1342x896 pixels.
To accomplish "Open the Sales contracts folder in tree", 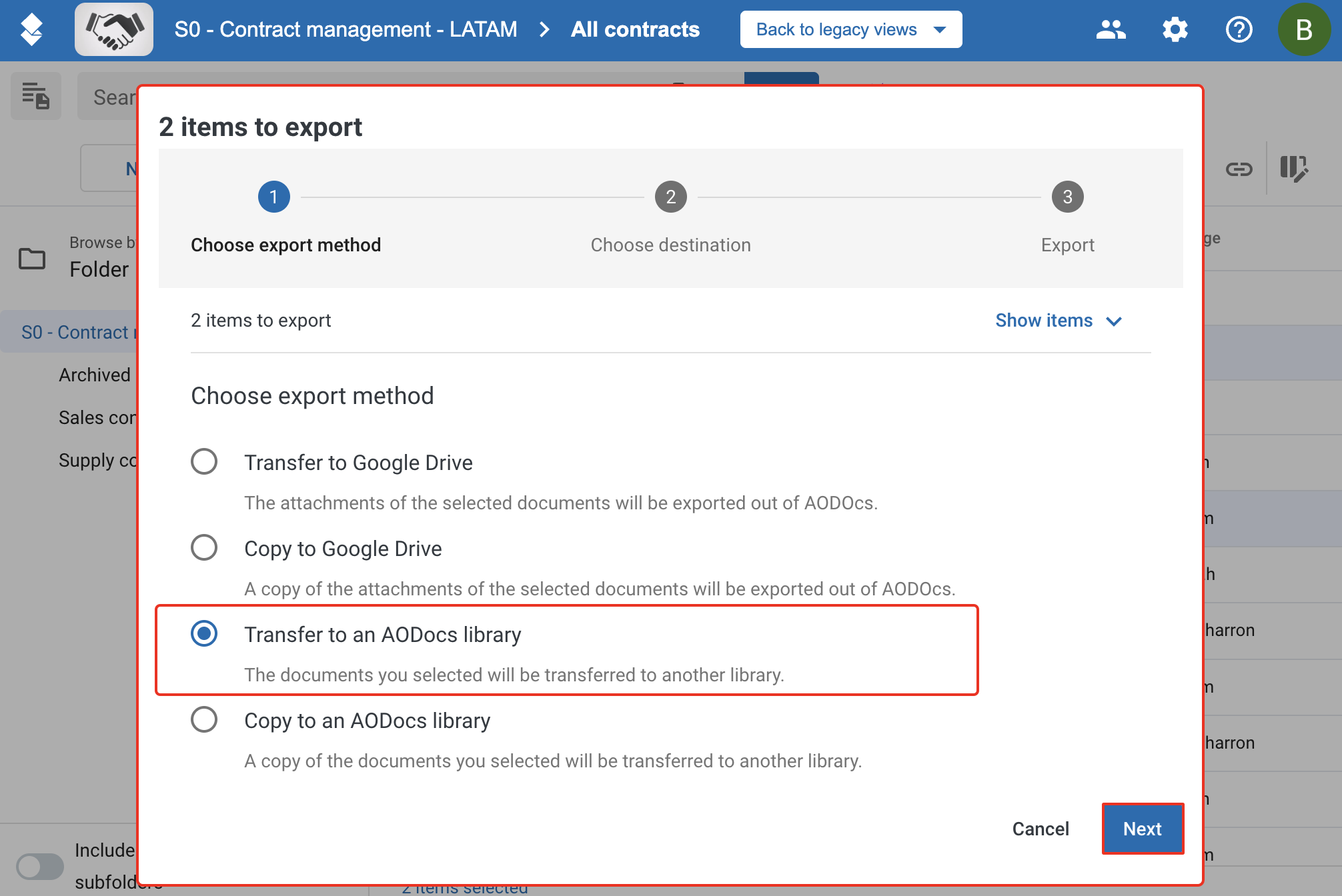I will coord(97,417).
